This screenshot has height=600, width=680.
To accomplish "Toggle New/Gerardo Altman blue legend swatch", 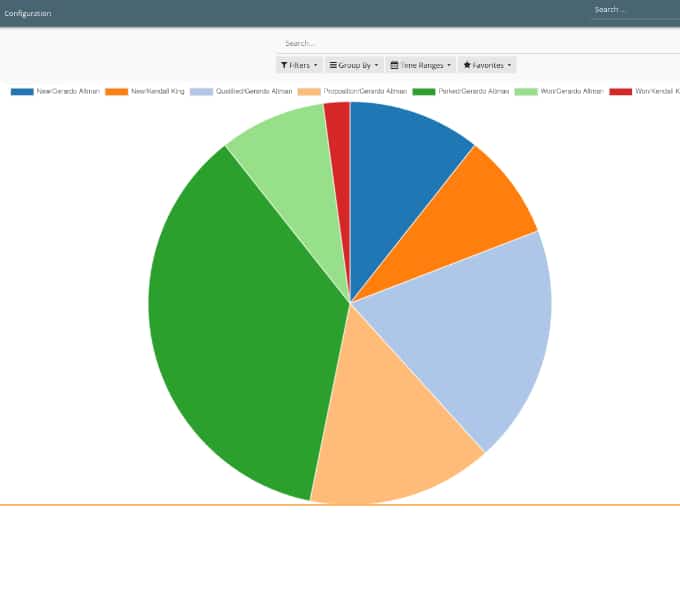I will coord(22,91).
